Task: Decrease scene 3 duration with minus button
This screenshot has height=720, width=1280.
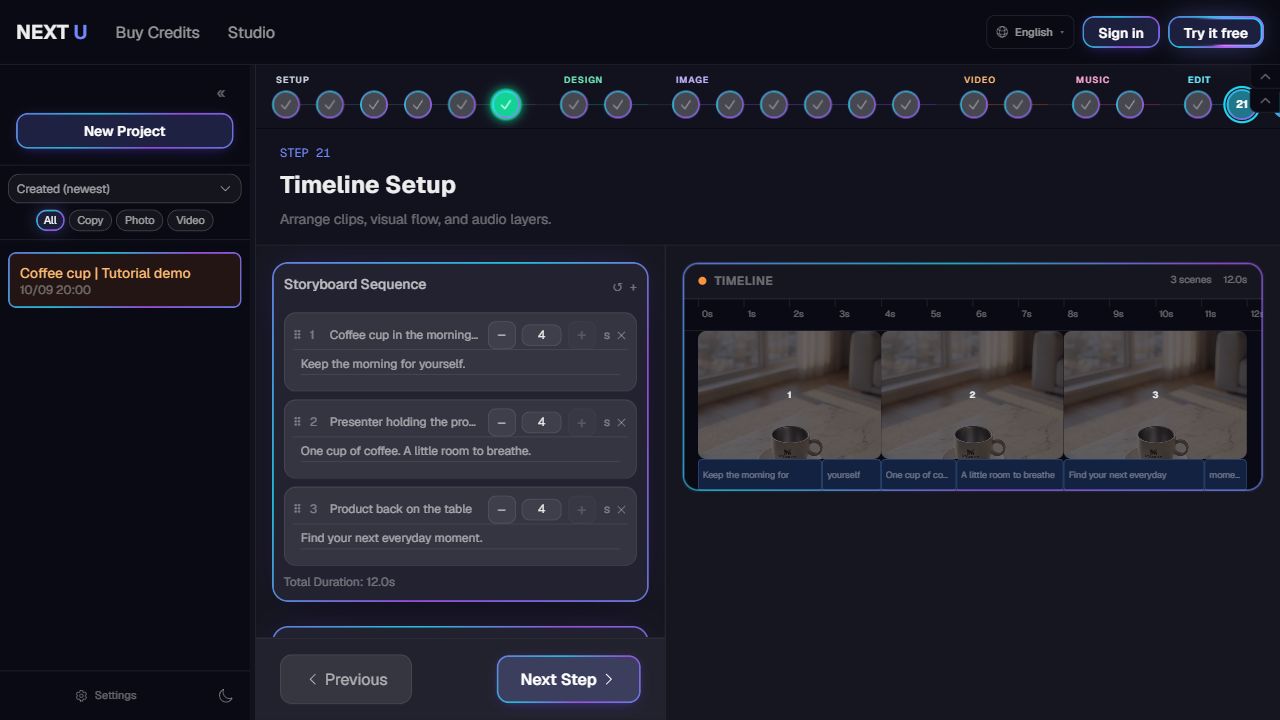Action: pyautogui.click(x=502, y=509)
